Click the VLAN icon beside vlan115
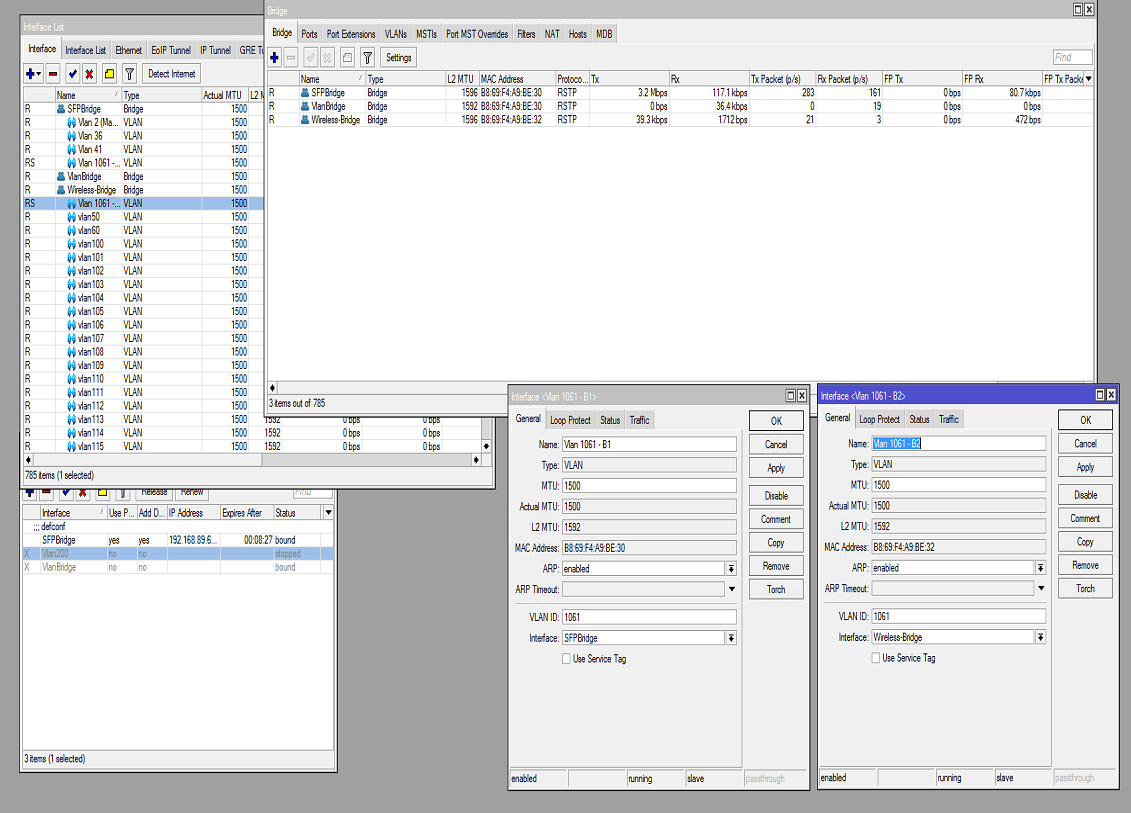Image resolution: width=1131 pixels, height=813 pixels. (71, 447)
